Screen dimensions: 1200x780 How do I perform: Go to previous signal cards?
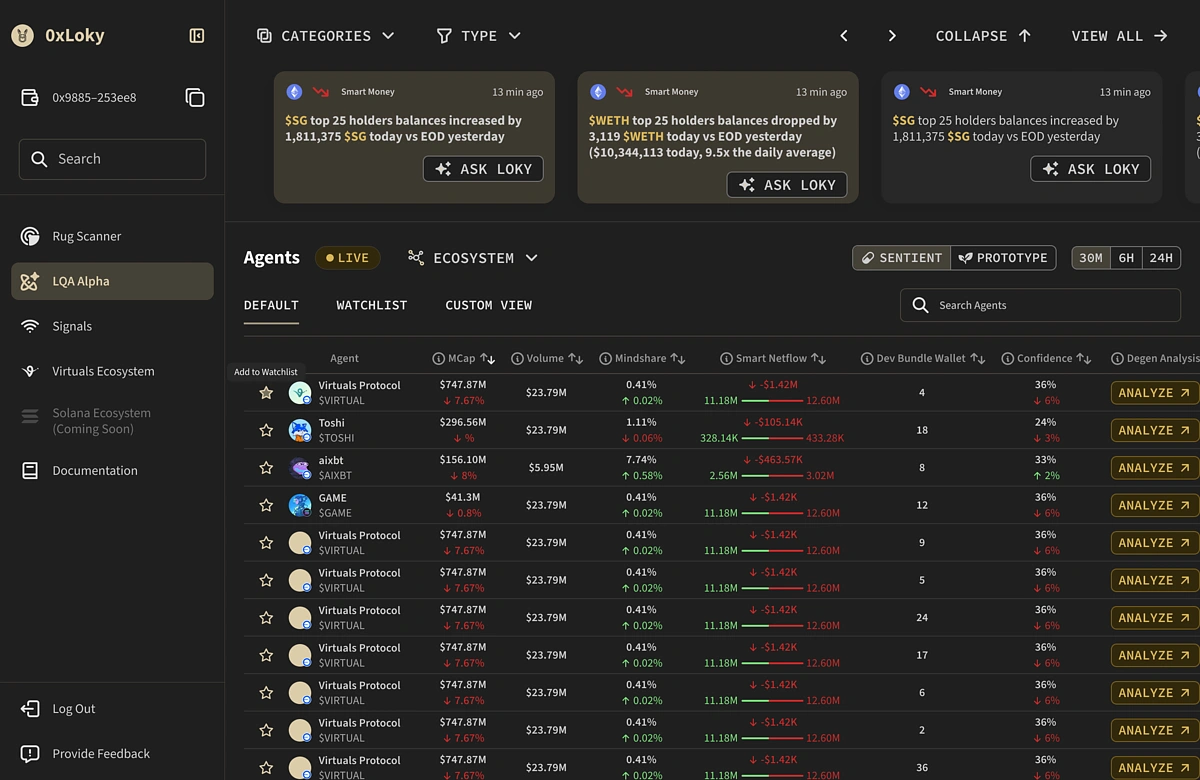click(x=844, y=36)
